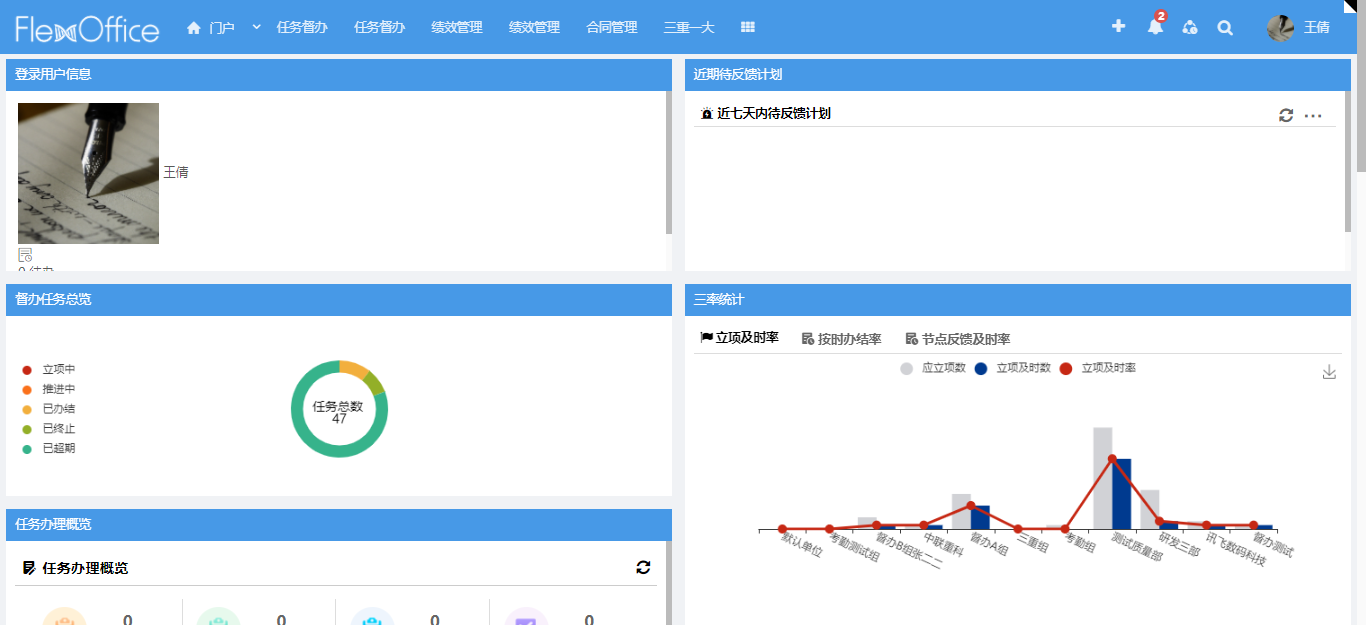Click the icon left of the search magnifier
Screen dimensions: 1366x625
(x=1189, y=28)
